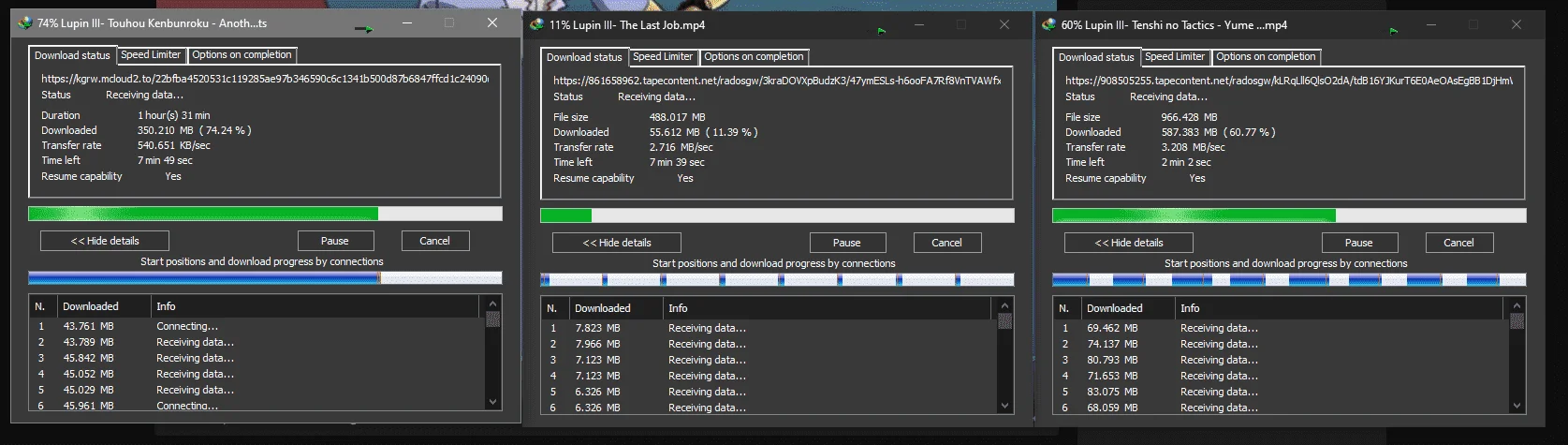This screenshot has width=1568, height=445.
Task: Hide details in the Touhou Kenbunroku window
Action: (105, 241)
